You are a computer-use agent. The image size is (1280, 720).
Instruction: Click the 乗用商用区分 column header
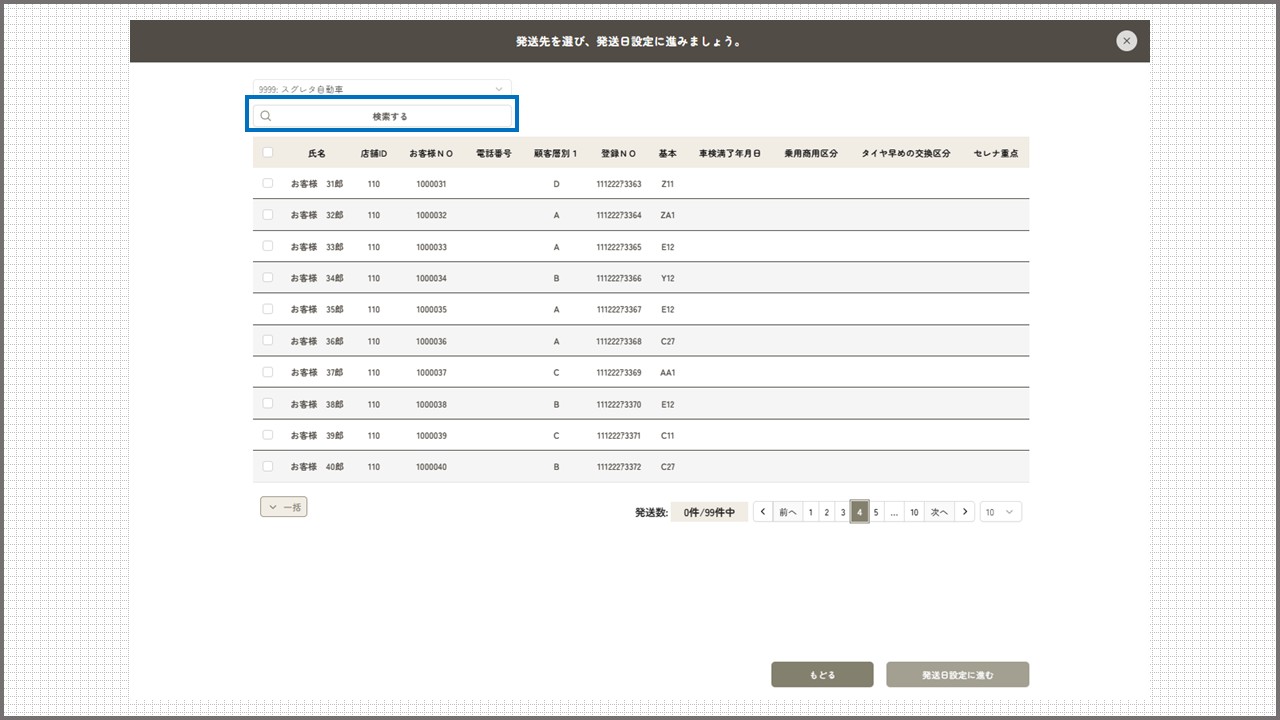click(811, 153)
